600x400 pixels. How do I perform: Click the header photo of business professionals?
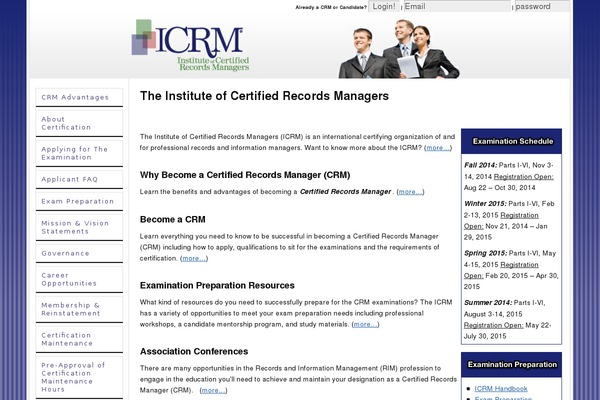[399, 49]
